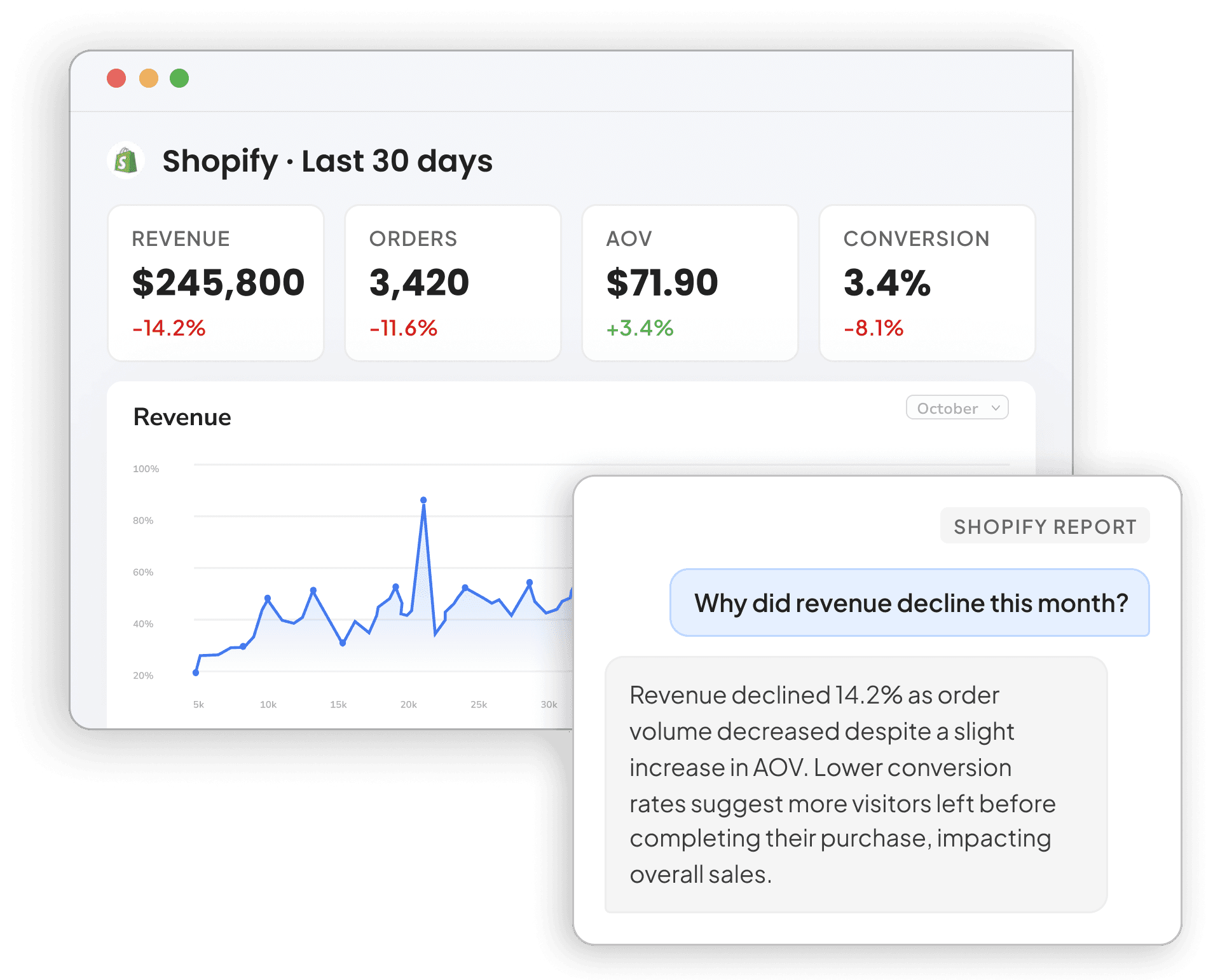Click the 20% y-axis label

[x=143, y=675]
